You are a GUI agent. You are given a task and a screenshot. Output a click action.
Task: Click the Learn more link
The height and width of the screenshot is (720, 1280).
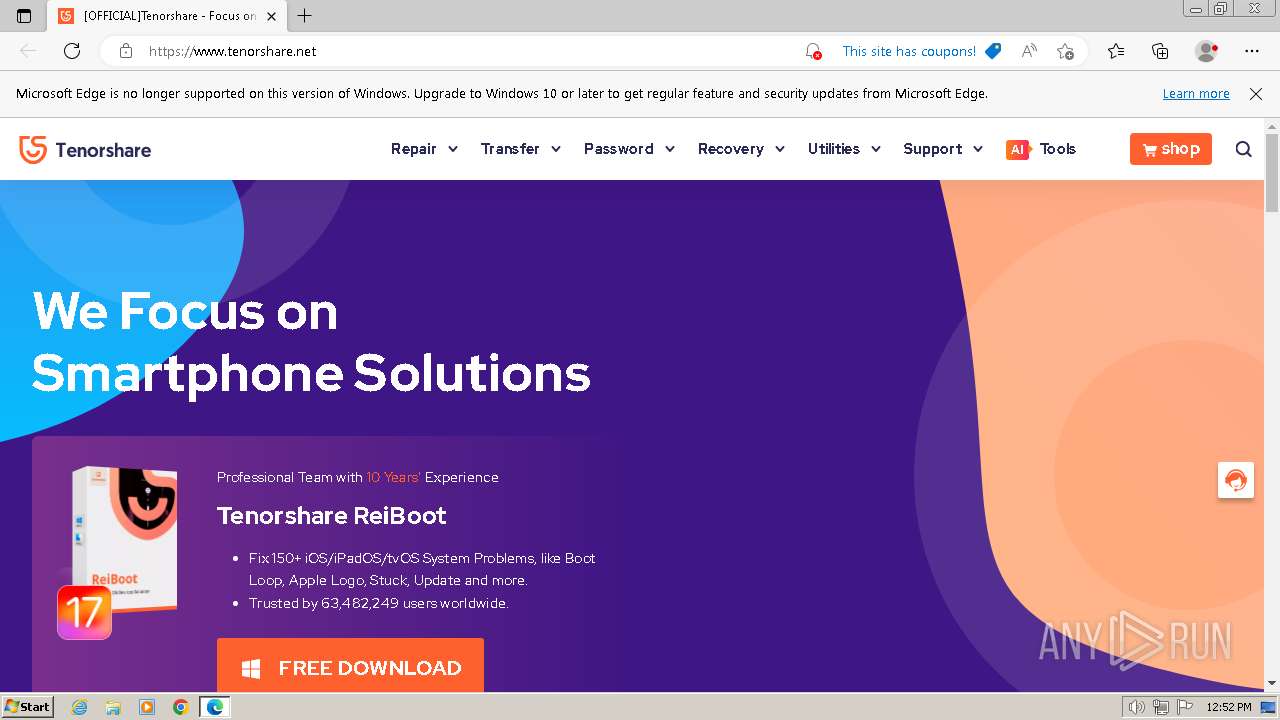click(x=1196, y=94)
